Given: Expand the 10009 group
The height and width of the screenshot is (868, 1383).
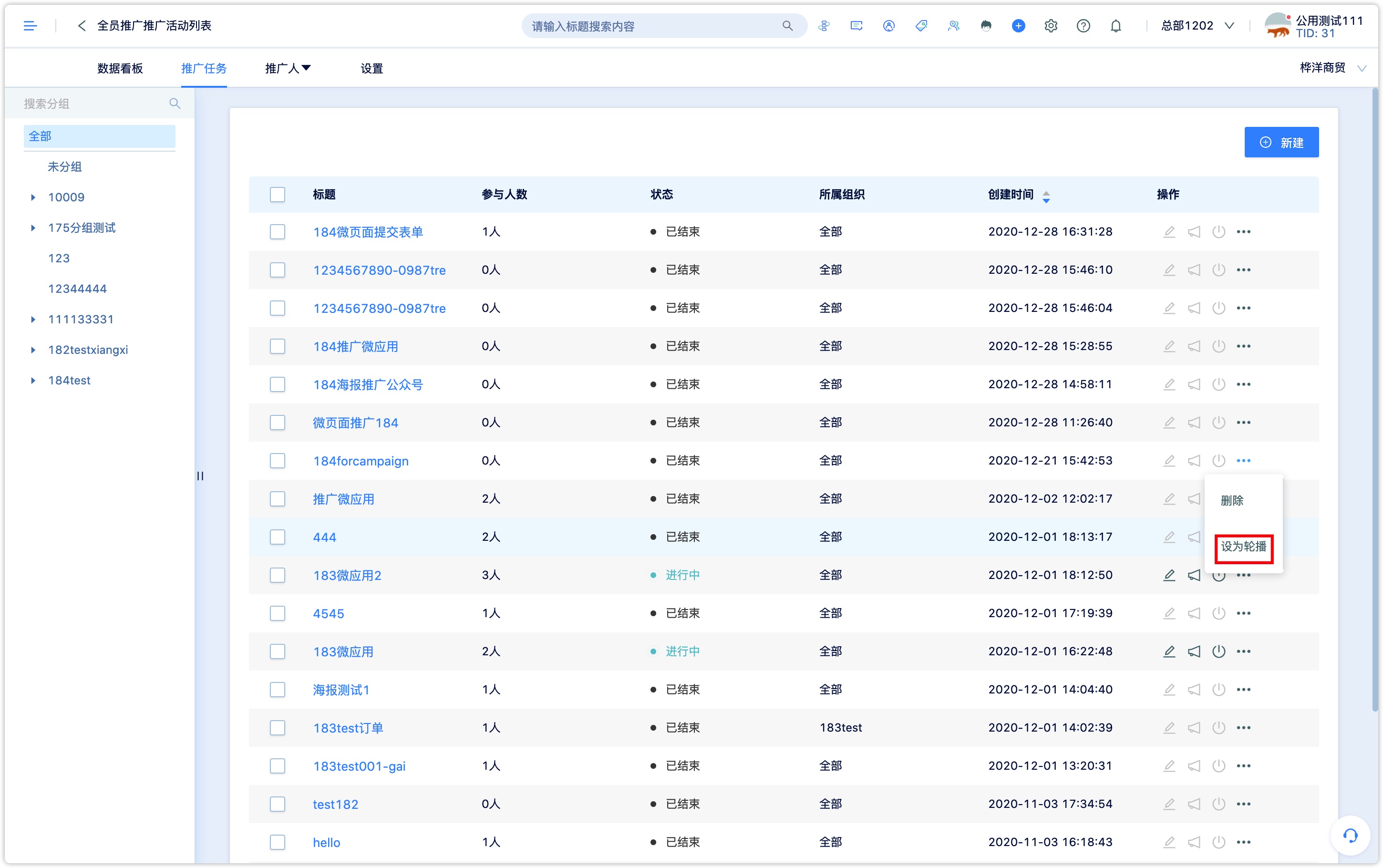Looking at the screenshot, I should click(x=33, y=197).
